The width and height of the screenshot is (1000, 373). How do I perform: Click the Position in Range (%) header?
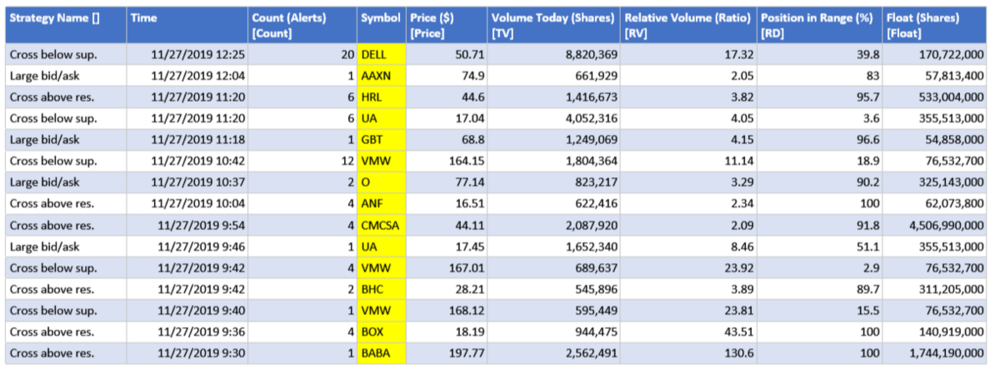click(820, 25)
